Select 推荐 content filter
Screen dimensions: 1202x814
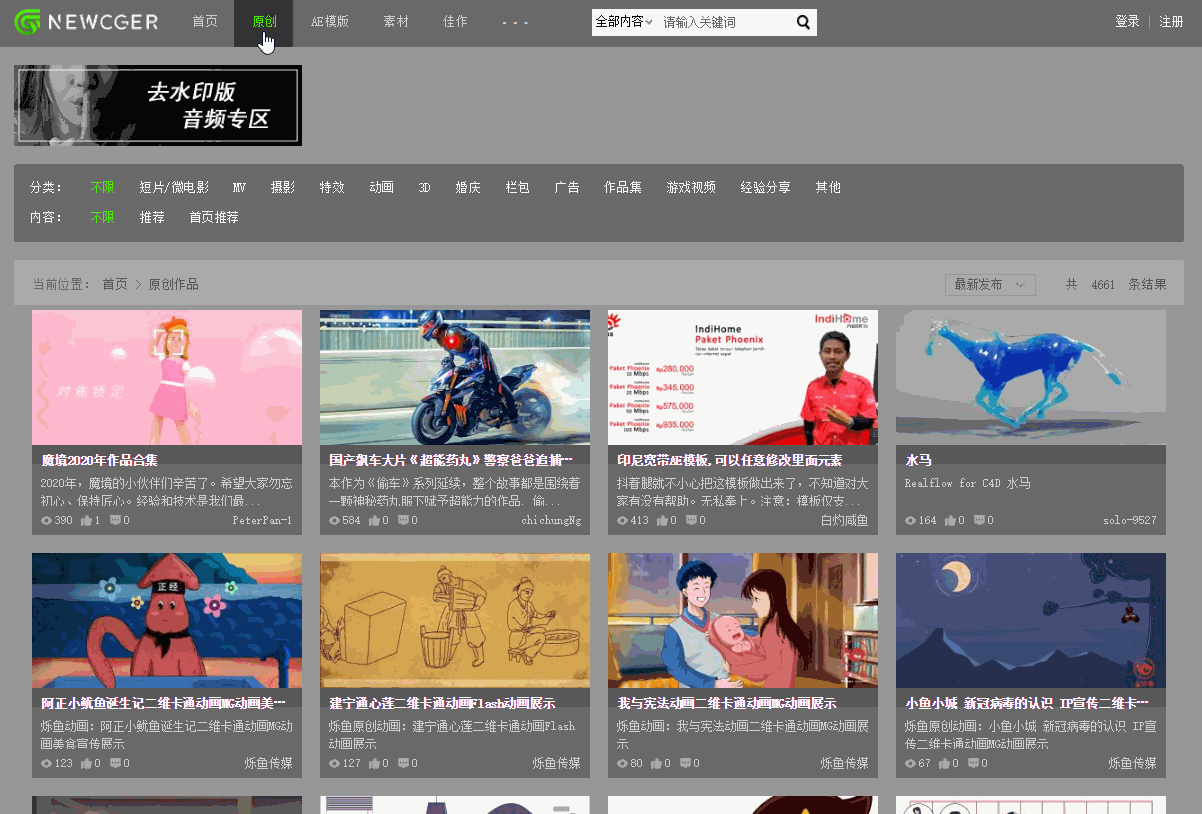point(152,217)
